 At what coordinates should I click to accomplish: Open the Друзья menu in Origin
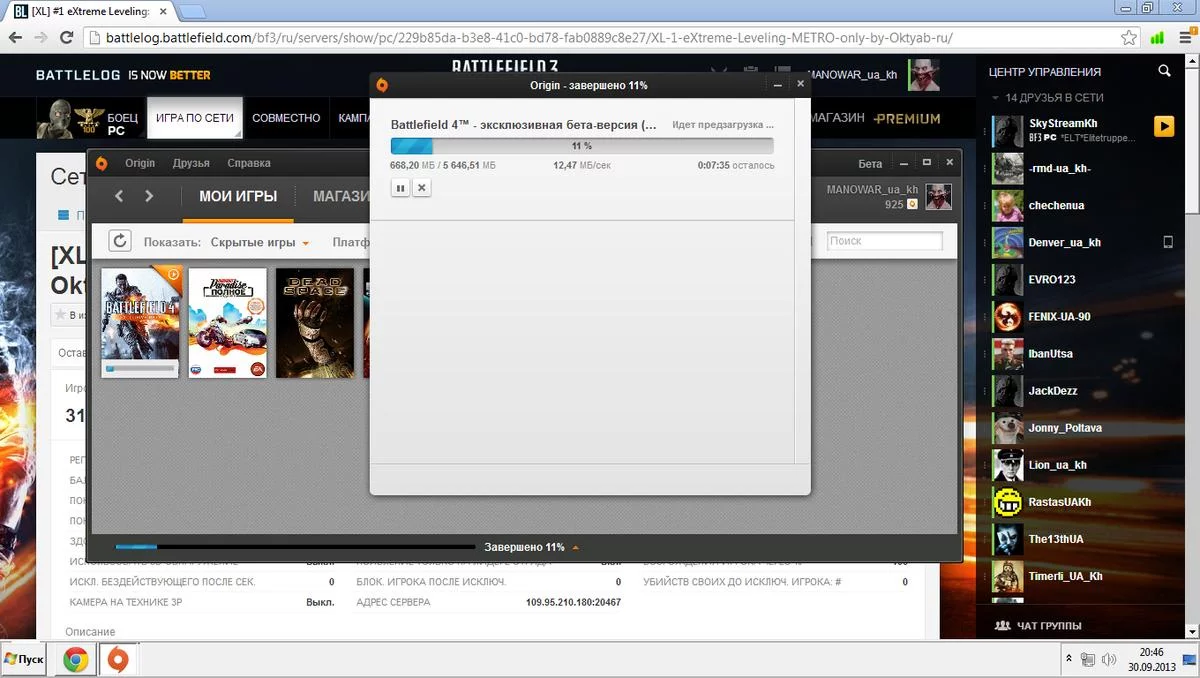click(191, 163)
